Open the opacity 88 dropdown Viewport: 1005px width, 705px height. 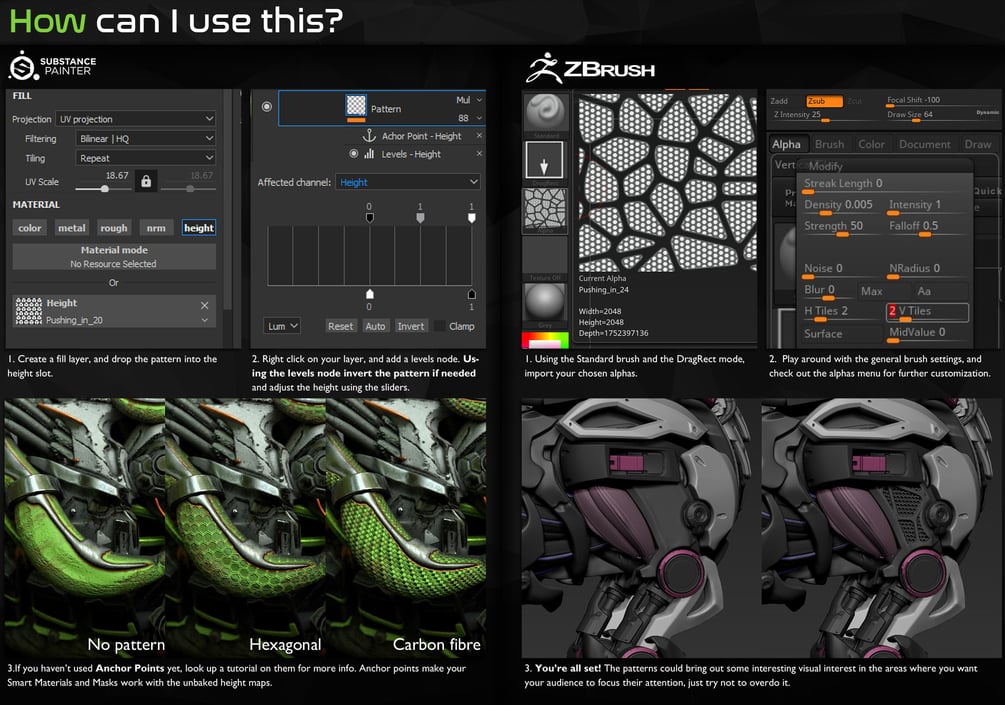coord(469,118)
